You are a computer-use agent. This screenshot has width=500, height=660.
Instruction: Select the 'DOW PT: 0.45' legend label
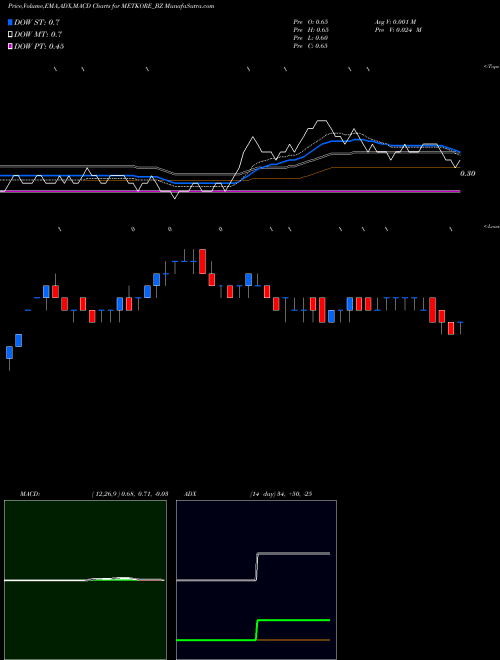[x=39, y=46]
